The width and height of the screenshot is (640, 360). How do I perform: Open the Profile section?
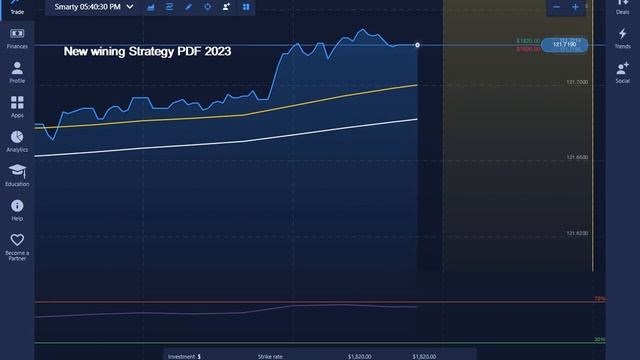(17, 73)
